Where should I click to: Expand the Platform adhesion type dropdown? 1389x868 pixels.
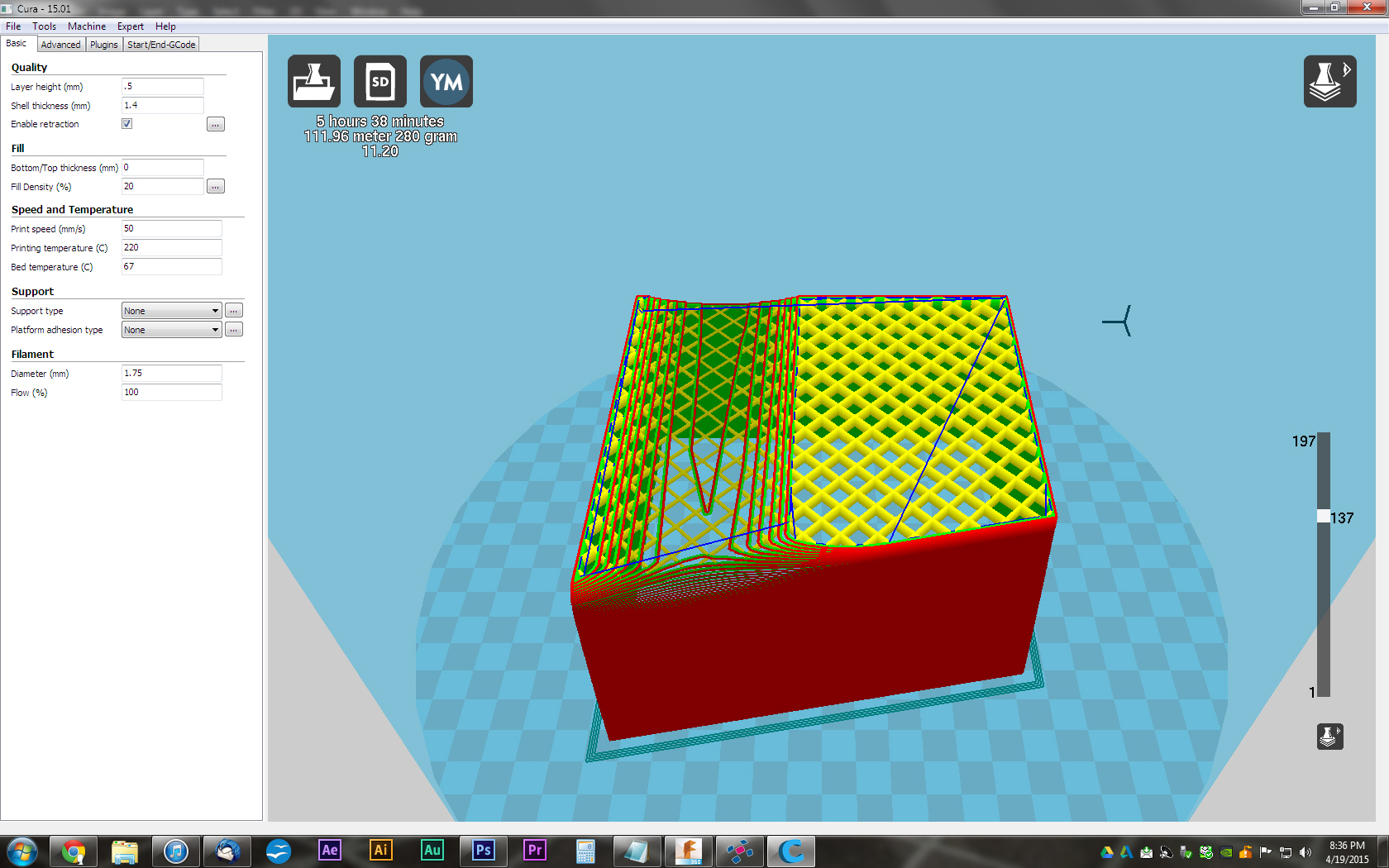[x=171, y=330]
